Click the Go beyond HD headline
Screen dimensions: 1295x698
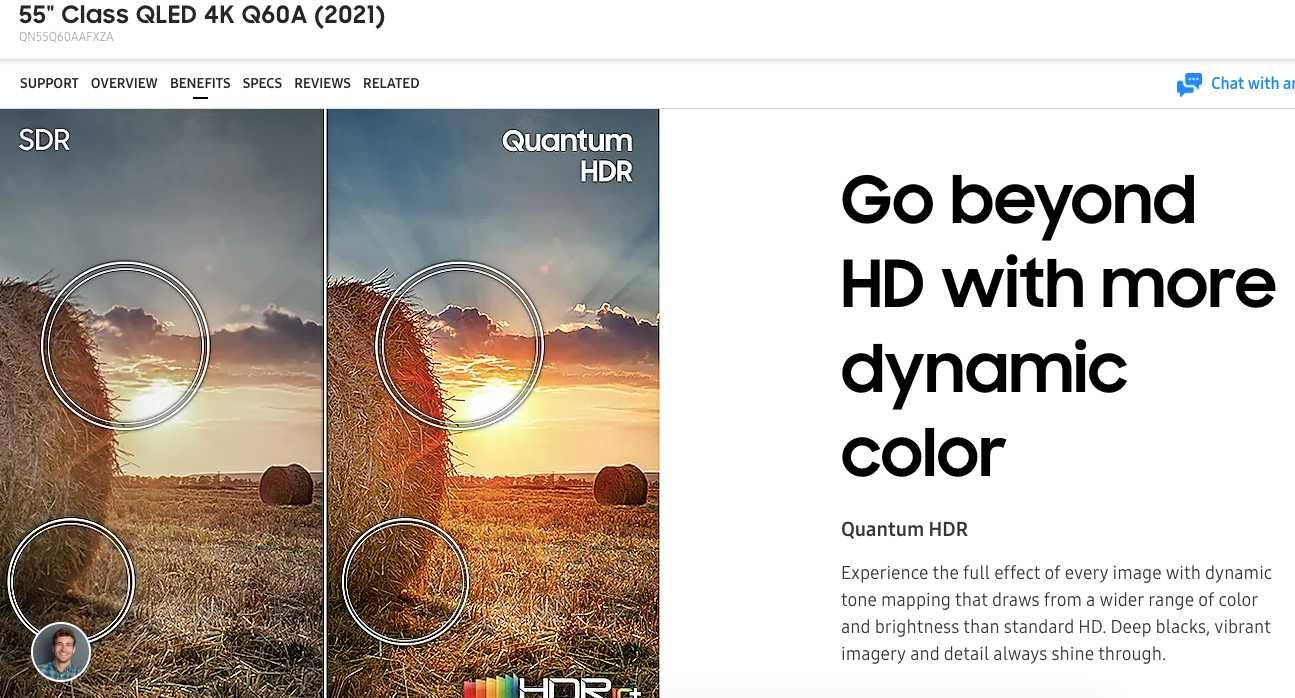click(x=1058, y=325)
